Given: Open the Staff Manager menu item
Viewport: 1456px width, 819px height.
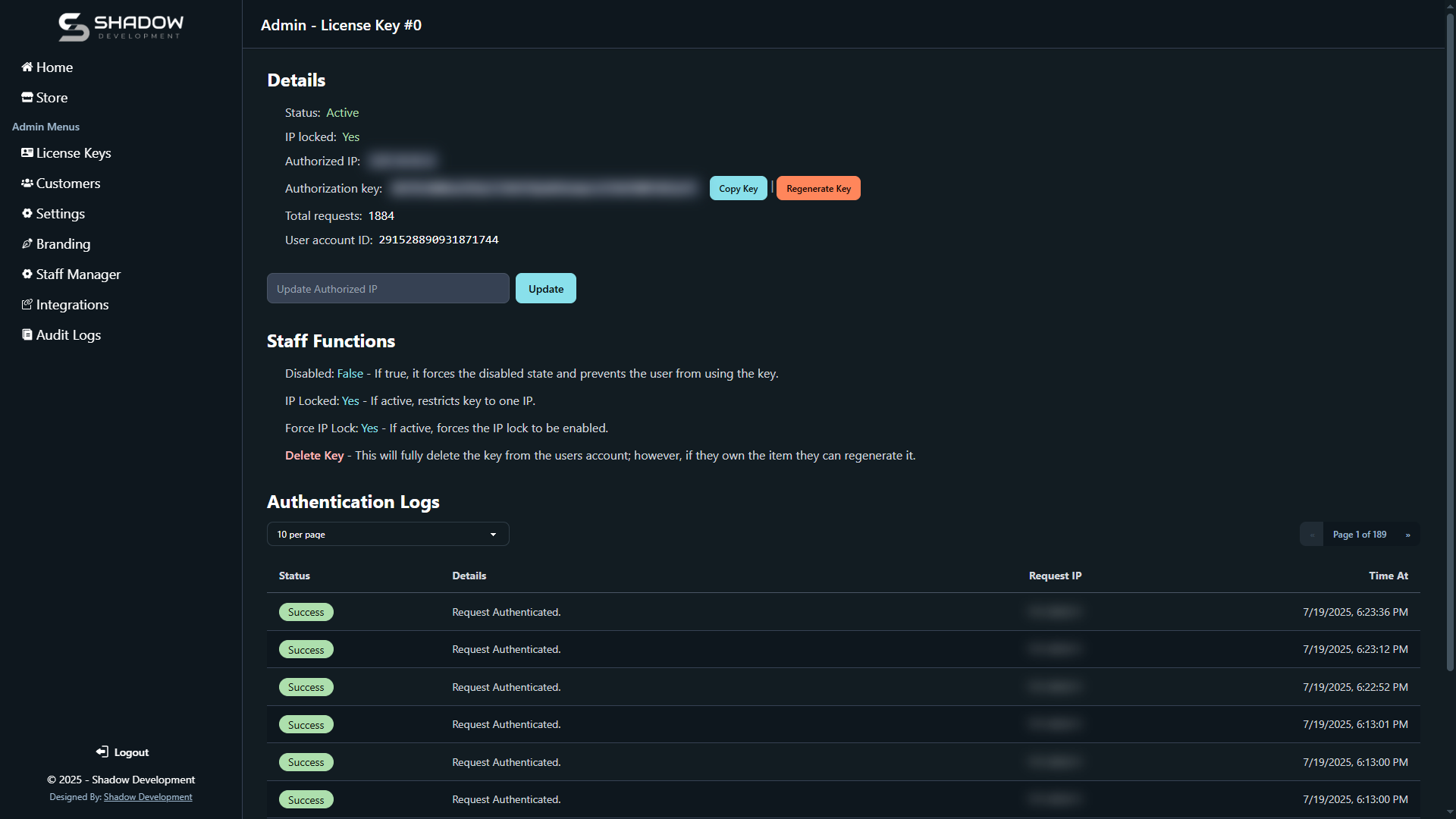Looking at the screenshot, I should click(78, 275).
